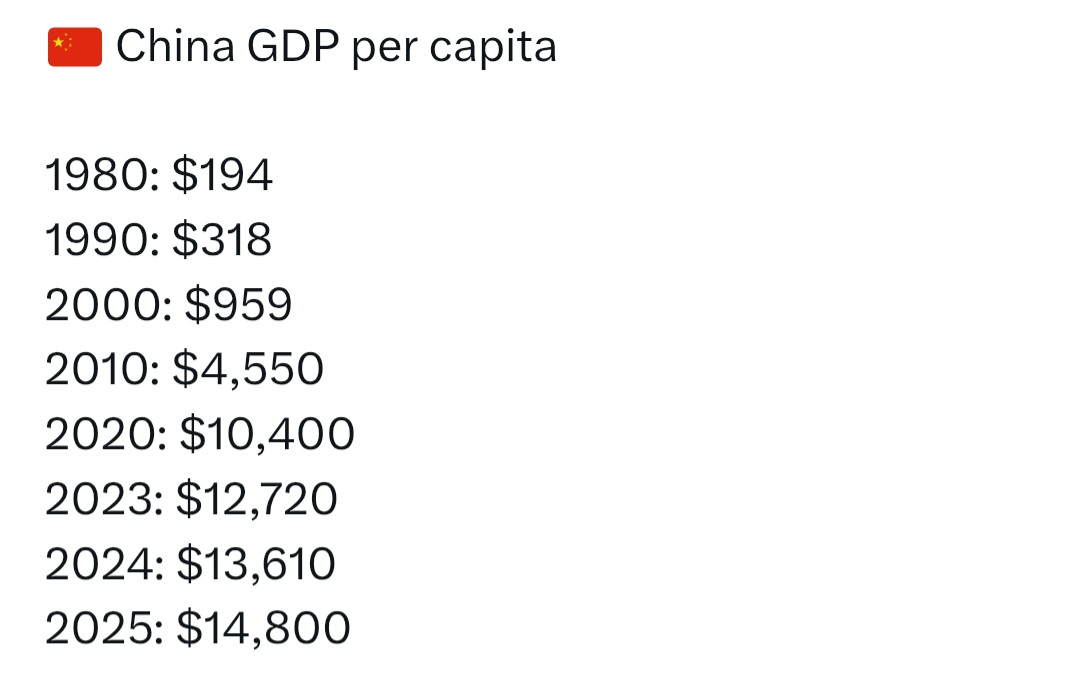This screenshot has width=1080, height=685.
Task: Click the $194 value
Action: click(x=222, y=175)
